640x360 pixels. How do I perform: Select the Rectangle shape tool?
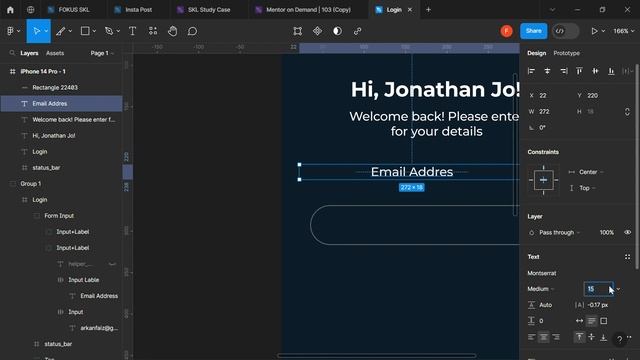coord(85,31)
